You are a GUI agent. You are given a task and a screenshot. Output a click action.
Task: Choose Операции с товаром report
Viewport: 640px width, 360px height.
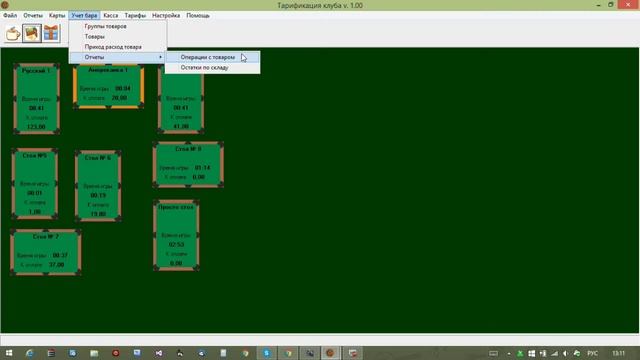[x=212, y=58]
